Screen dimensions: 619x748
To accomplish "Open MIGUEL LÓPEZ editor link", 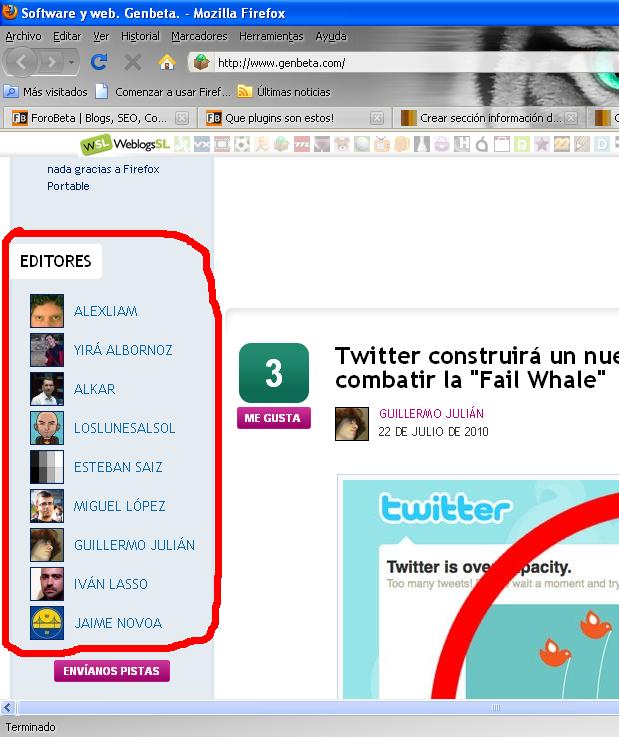I will tap(120, 506).
